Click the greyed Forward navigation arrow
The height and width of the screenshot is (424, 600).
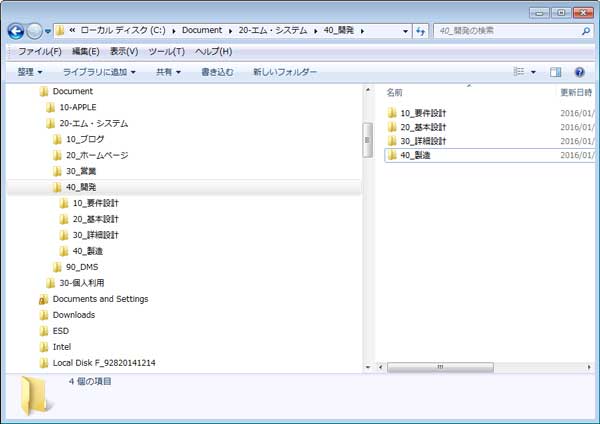(x=34, y=31)
